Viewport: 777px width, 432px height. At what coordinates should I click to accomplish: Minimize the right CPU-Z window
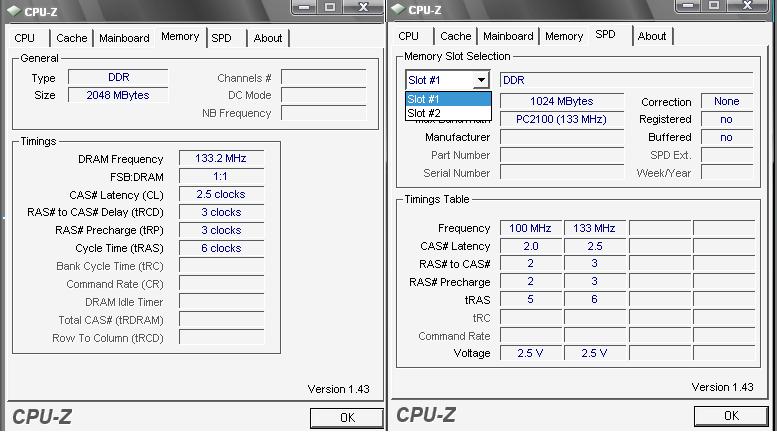(688, 5)
